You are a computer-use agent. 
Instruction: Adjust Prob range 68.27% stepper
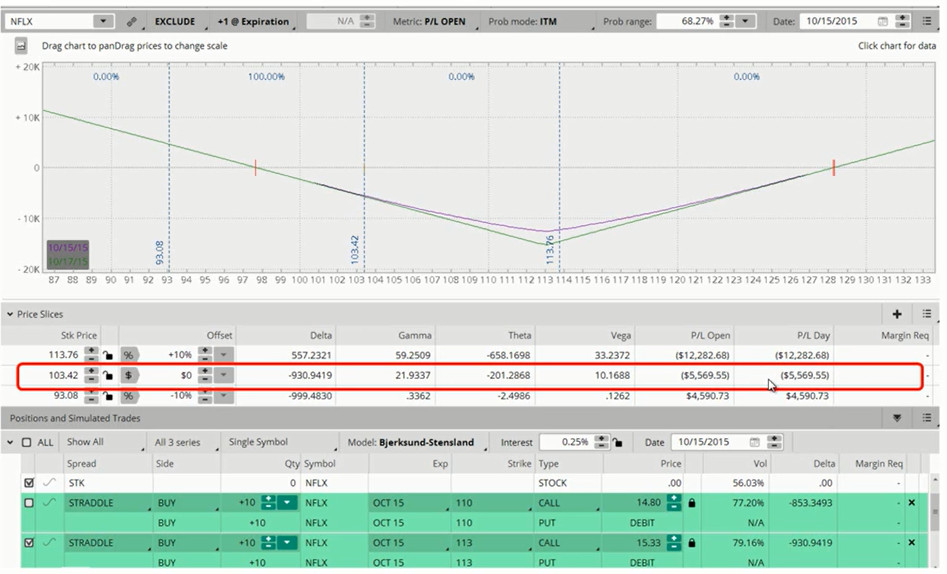[727, 21]
